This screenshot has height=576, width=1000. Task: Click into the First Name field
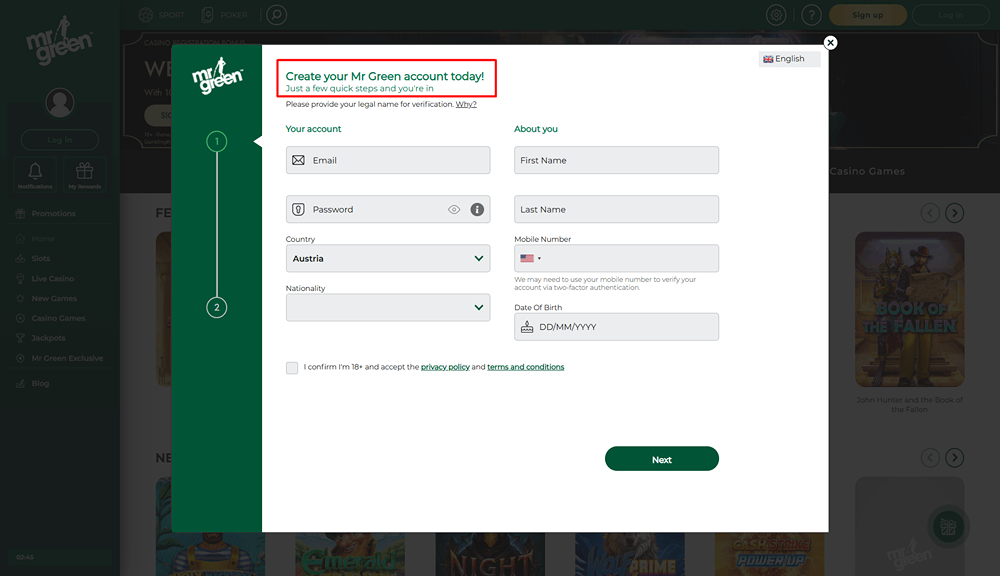point(616,160)
